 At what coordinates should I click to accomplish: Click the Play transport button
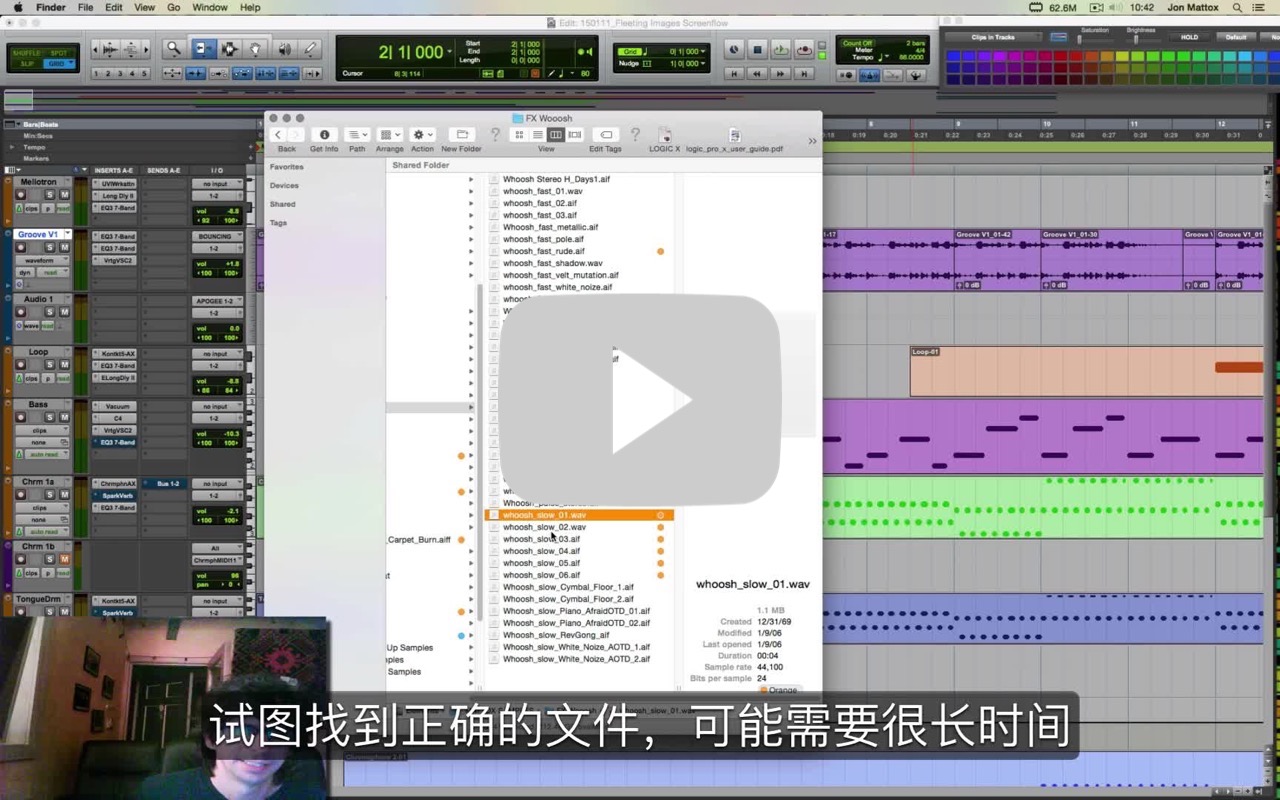coord(781,49)
